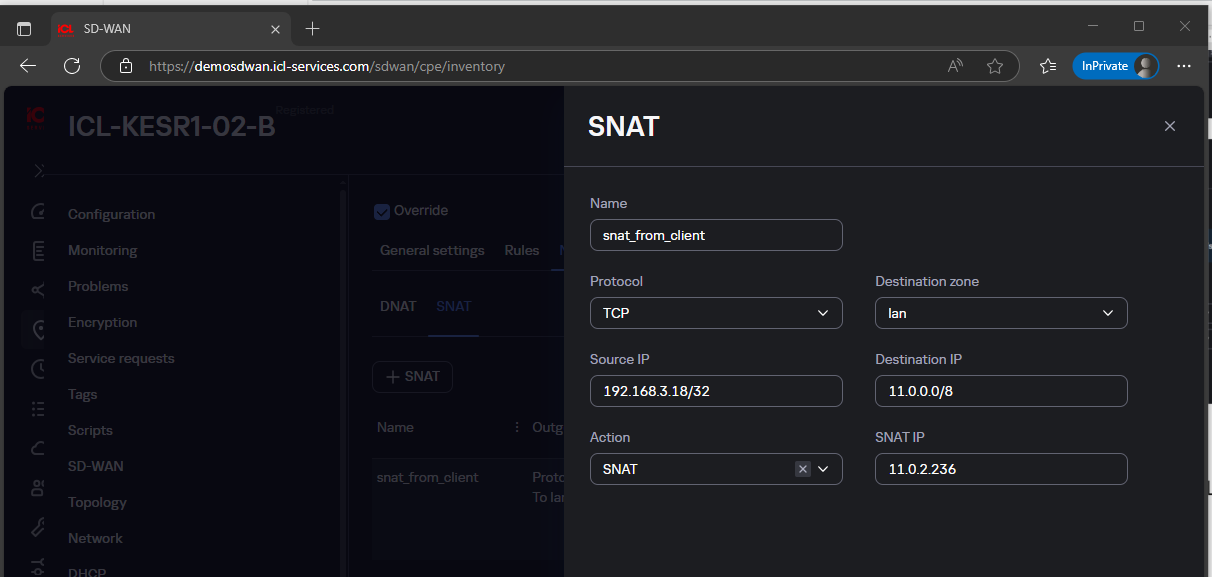
Task: Open browser settings ellipsis menu
Action: (1184, 66)
